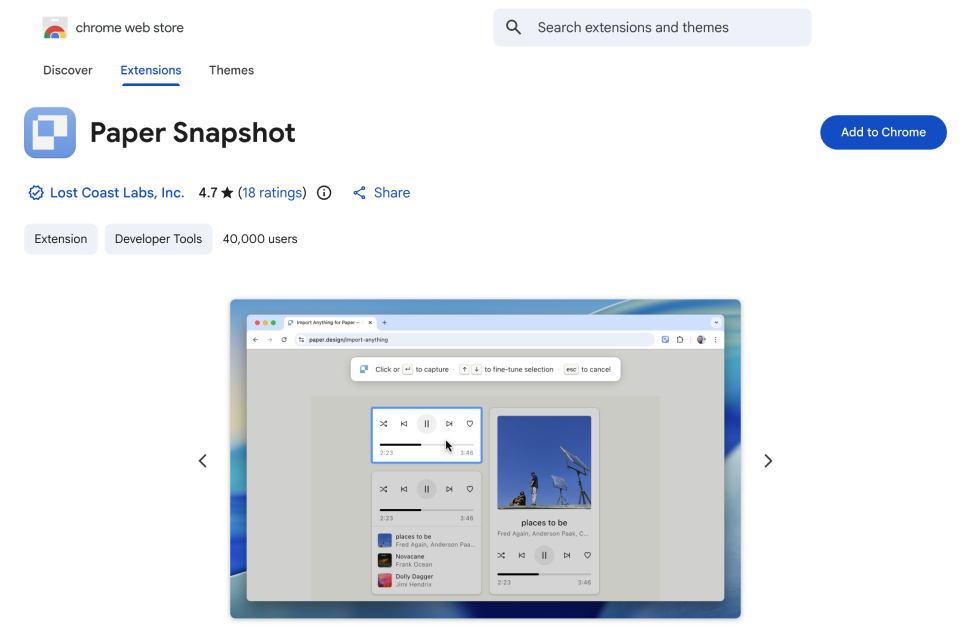The image size is (960, 635).
Task: Select the Extensions tab
Action: point(151,70)
